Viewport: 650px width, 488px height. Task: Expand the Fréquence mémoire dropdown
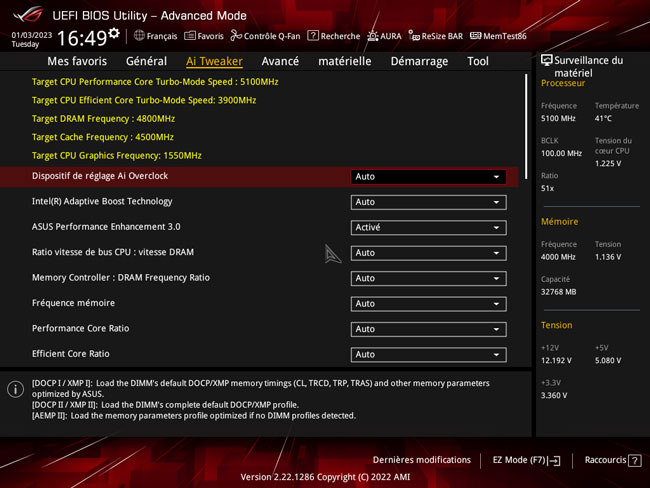pyautogui.click(x=428, y=304)
